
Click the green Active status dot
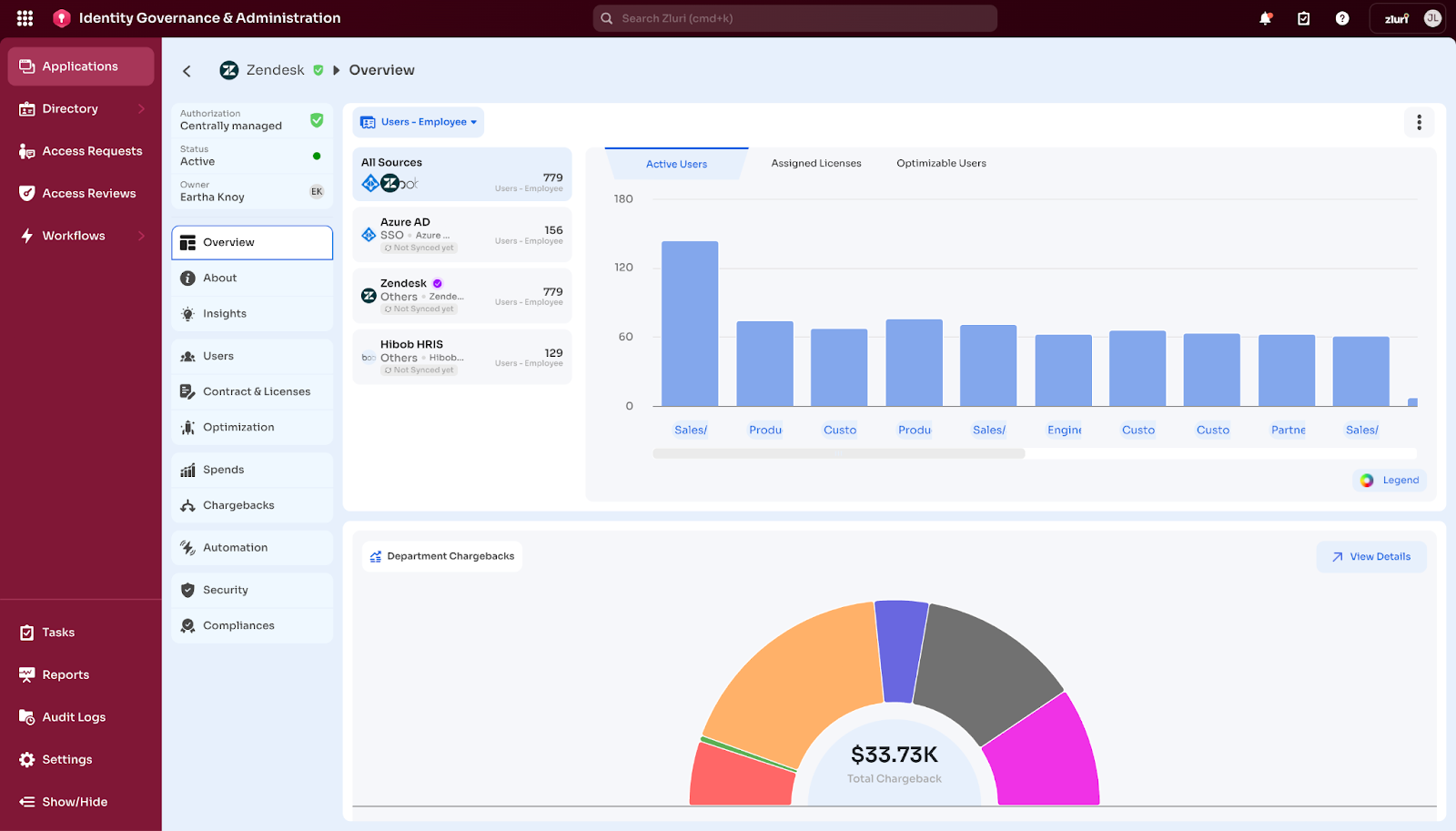pyautogui.click(x=317, y=157)
